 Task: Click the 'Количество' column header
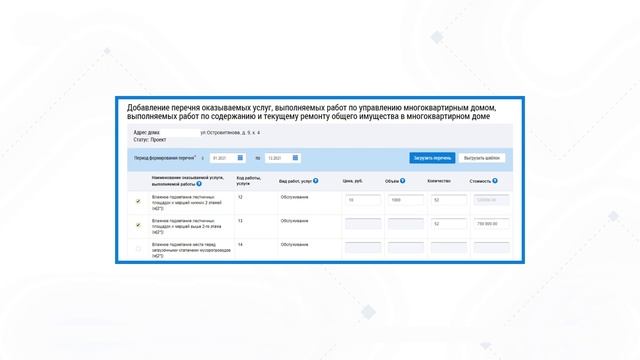(439, 181)
